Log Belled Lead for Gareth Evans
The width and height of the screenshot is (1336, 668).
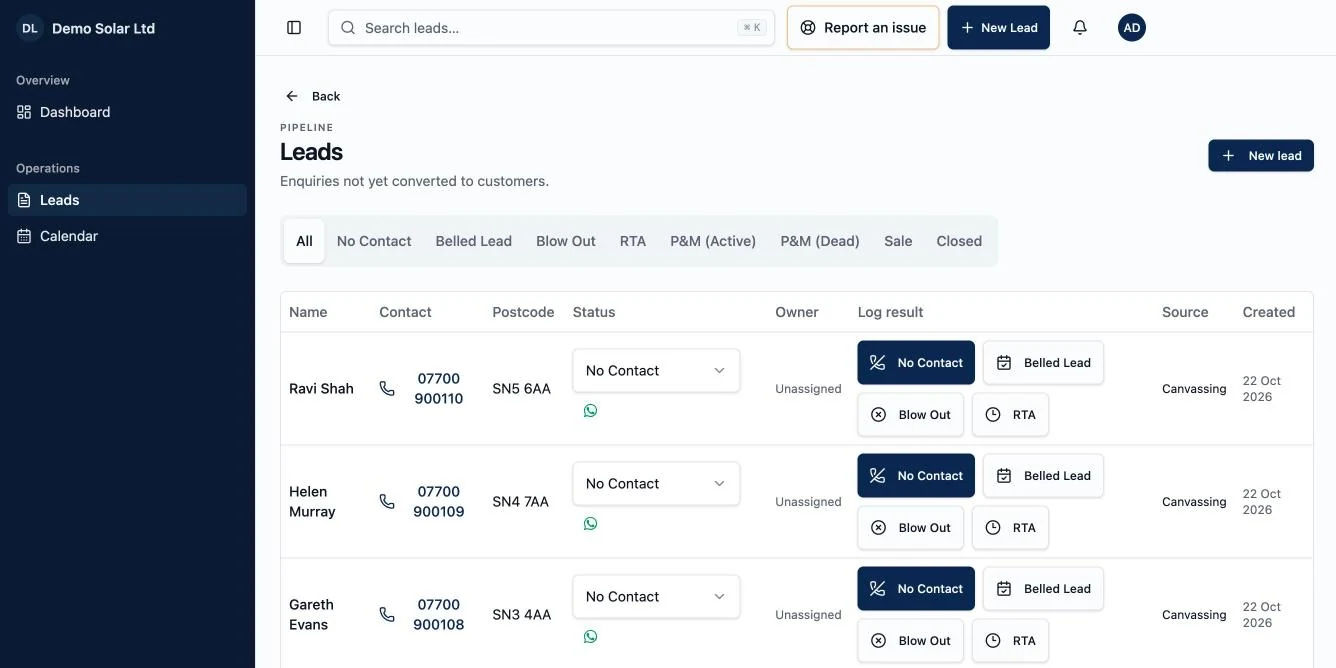[x=1043, y=589]
